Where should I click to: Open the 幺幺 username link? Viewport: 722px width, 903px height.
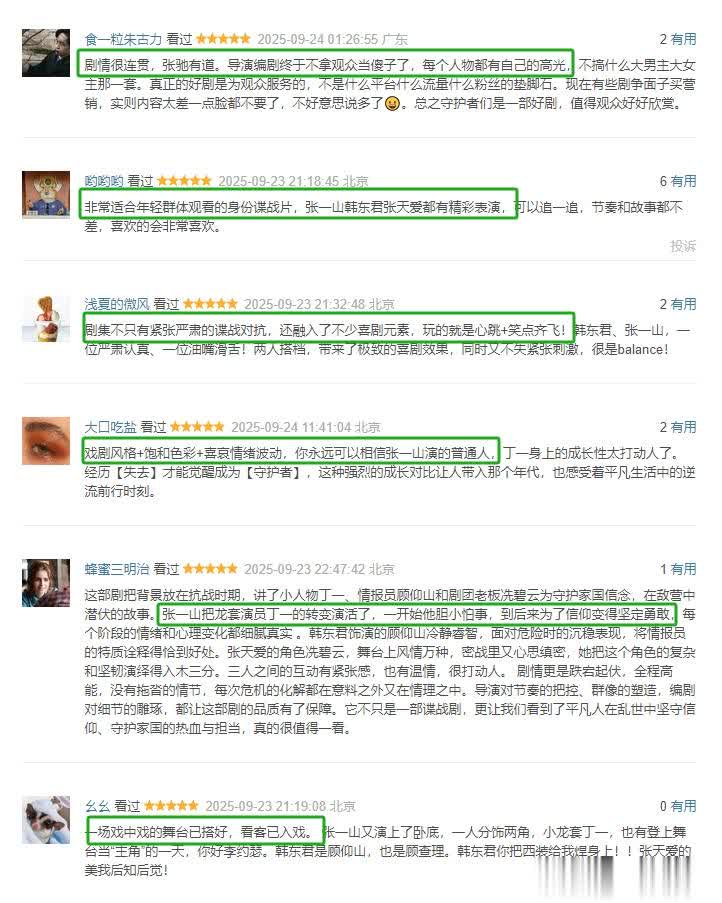97,806
